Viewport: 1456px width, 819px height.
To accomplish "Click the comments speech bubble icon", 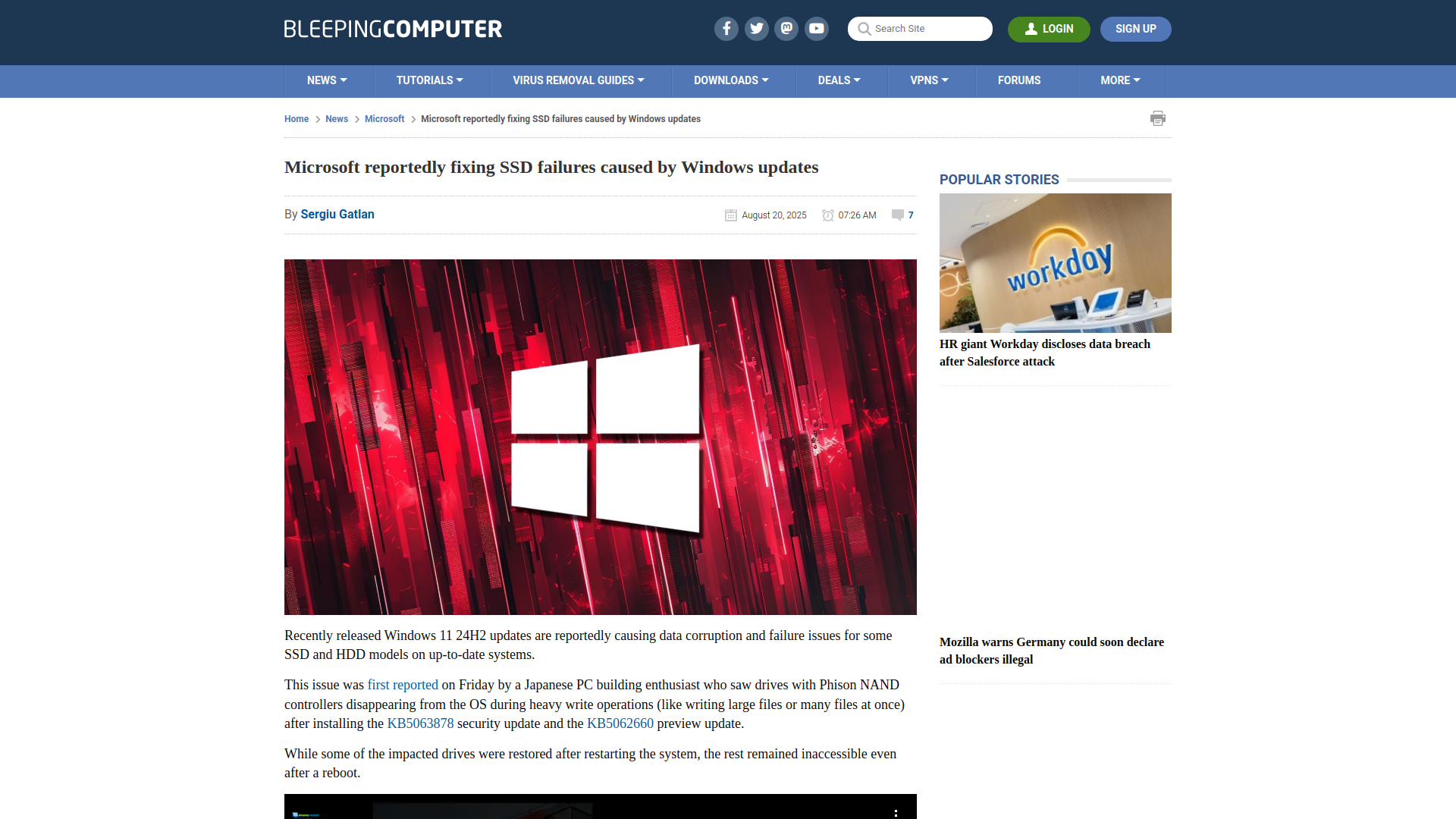I will coord(898,215).
